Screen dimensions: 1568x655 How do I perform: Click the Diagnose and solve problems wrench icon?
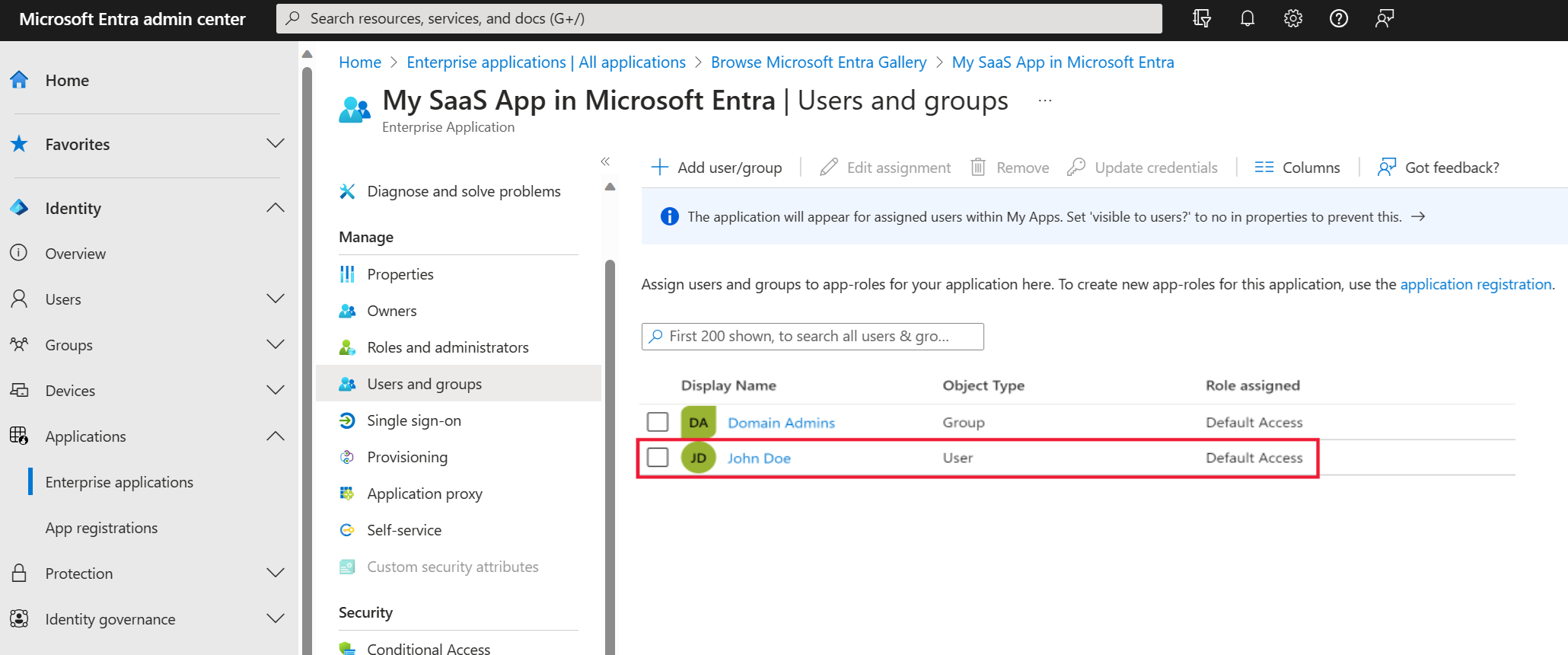tap(347, 191)
